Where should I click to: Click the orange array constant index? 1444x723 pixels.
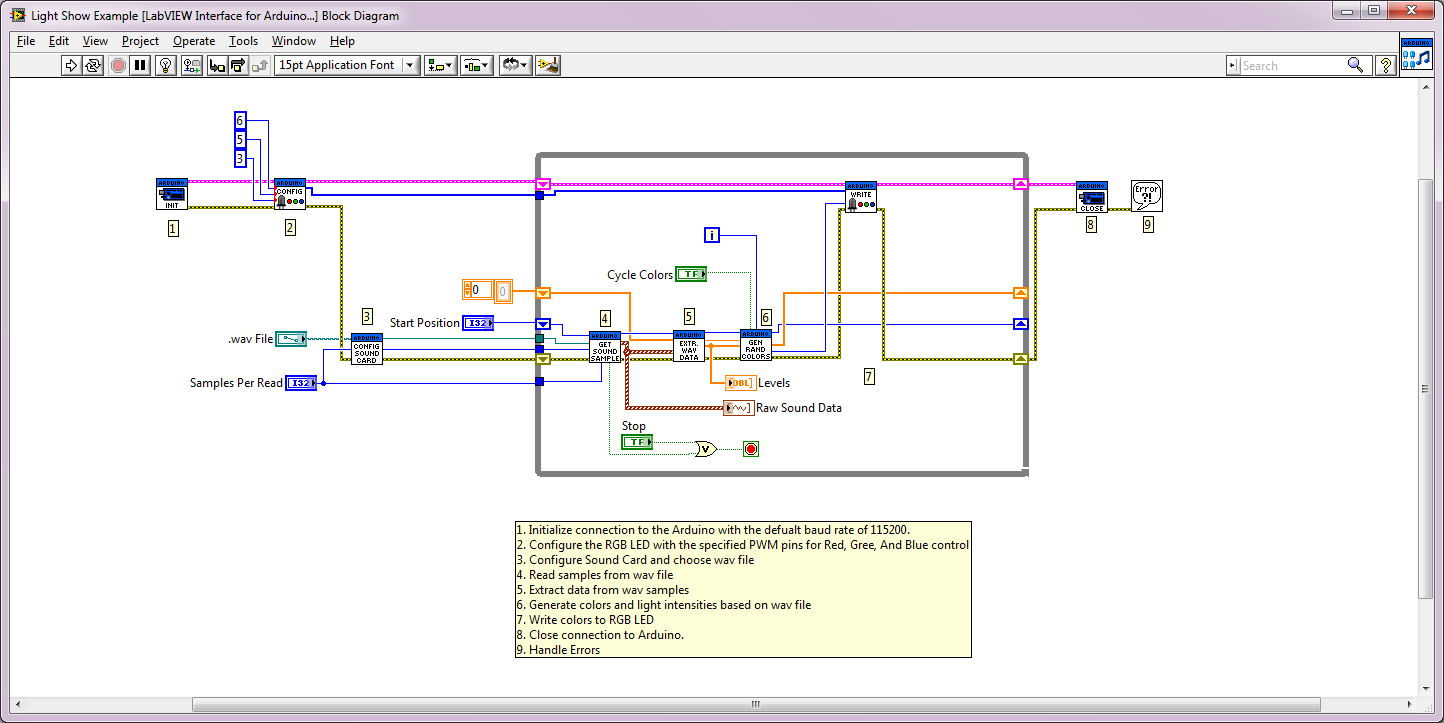[478, 290]
